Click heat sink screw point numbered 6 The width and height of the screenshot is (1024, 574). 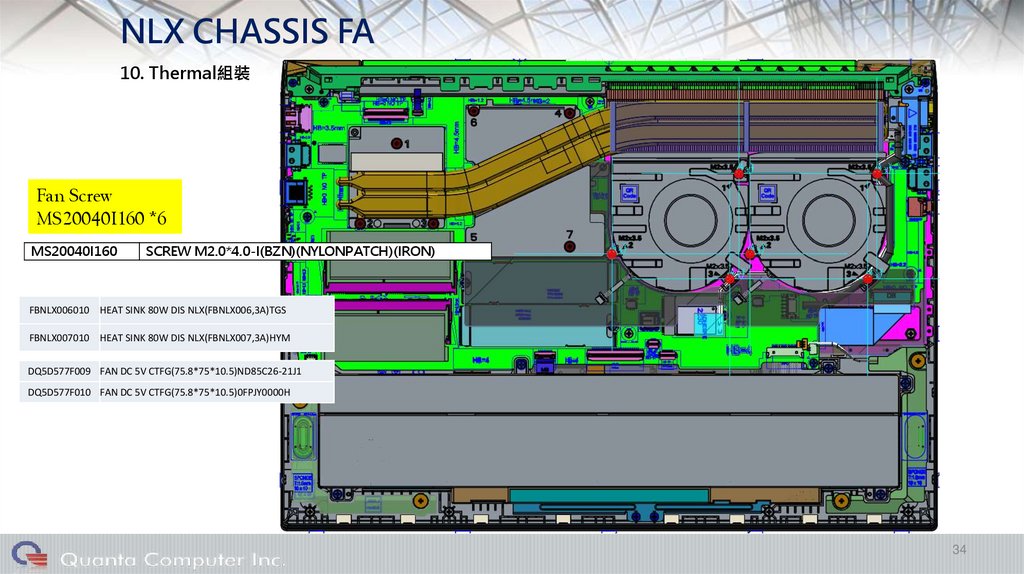tap(474, 111)
